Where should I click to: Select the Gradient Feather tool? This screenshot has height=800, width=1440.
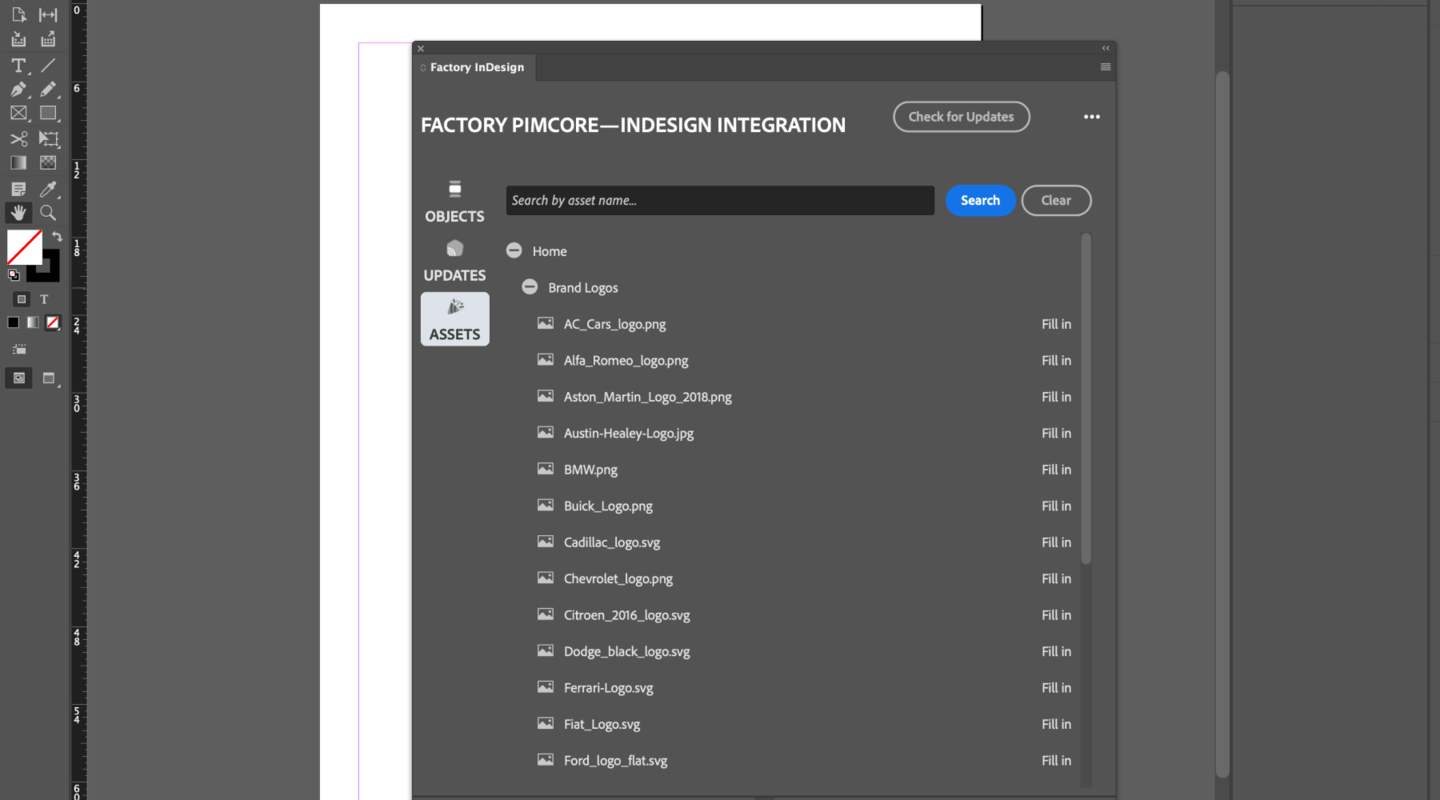(x=48, y=163)
